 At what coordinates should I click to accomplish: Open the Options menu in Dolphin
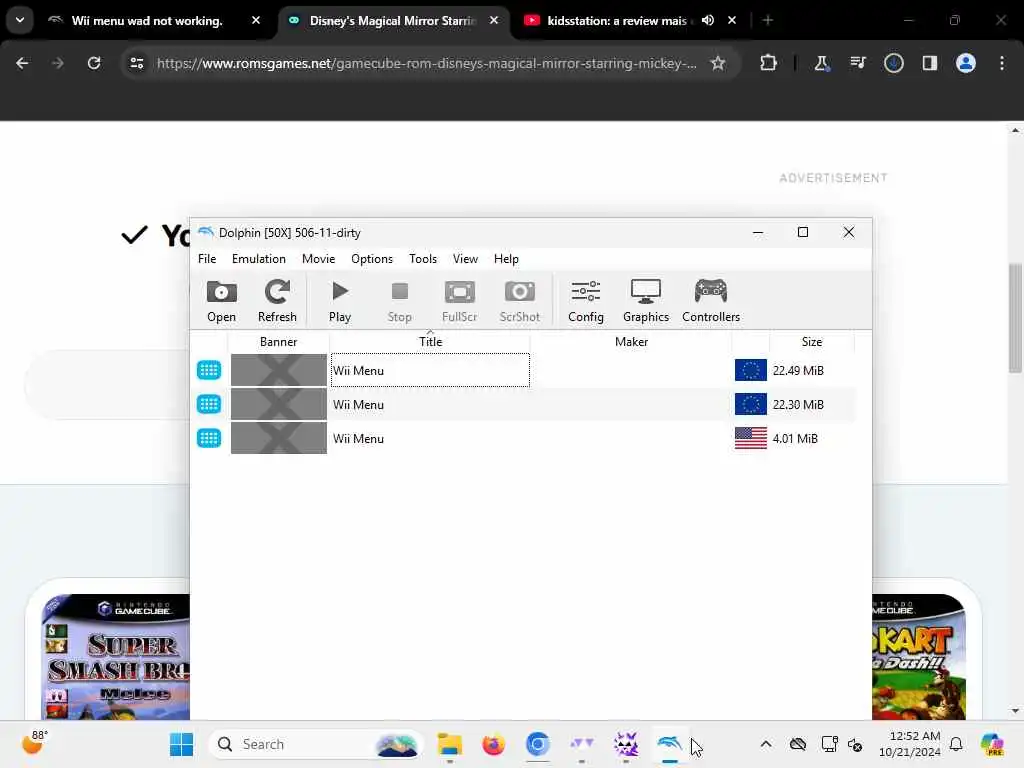372,259
